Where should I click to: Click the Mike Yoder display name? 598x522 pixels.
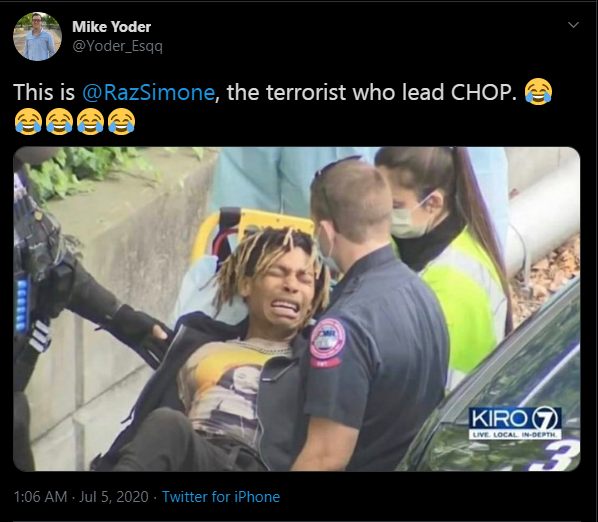tap(111, 27)
